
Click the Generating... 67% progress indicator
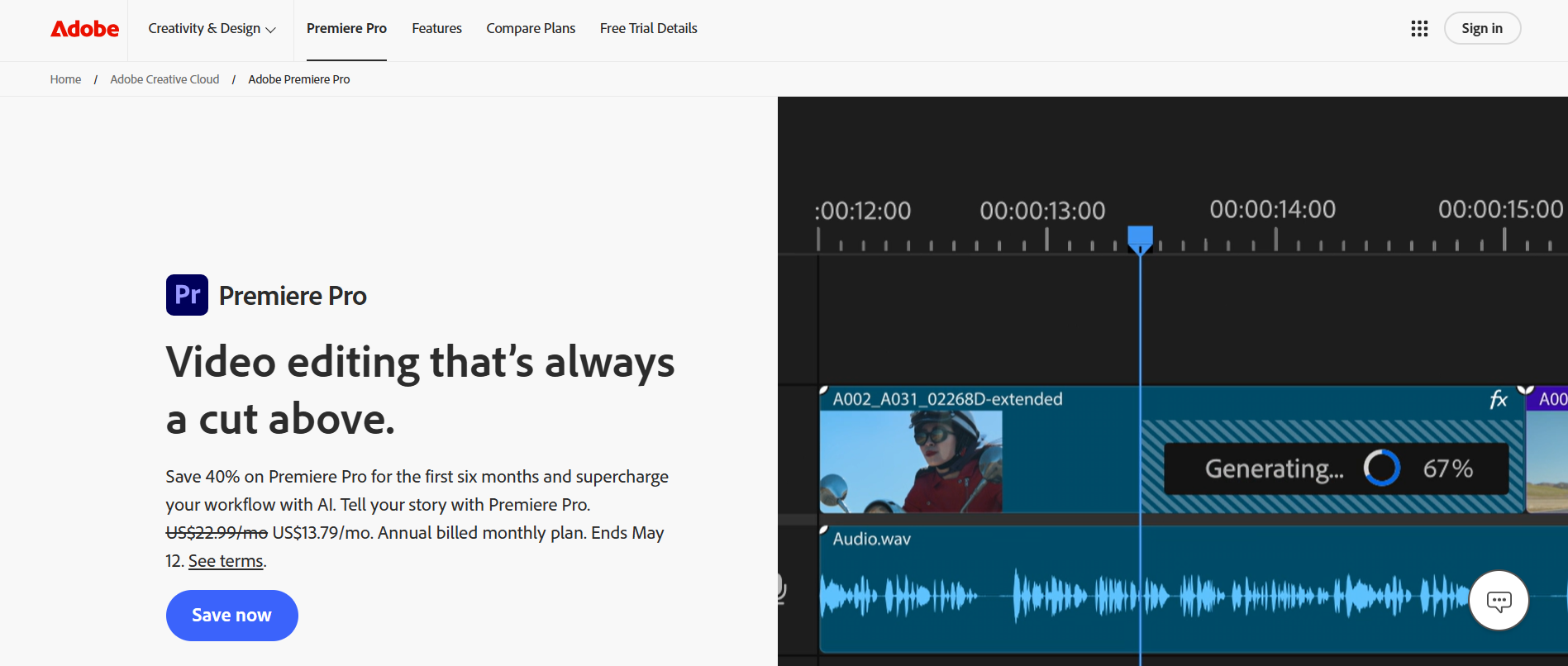1337,469
